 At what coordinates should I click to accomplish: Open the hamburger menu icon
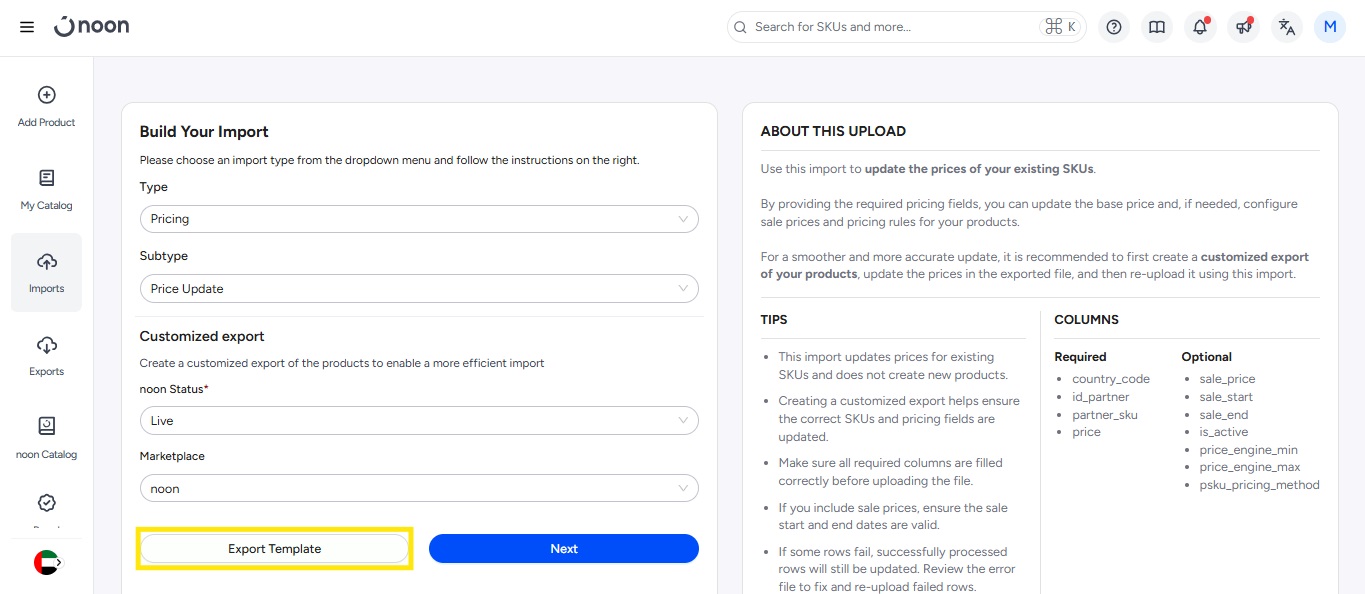27,27
